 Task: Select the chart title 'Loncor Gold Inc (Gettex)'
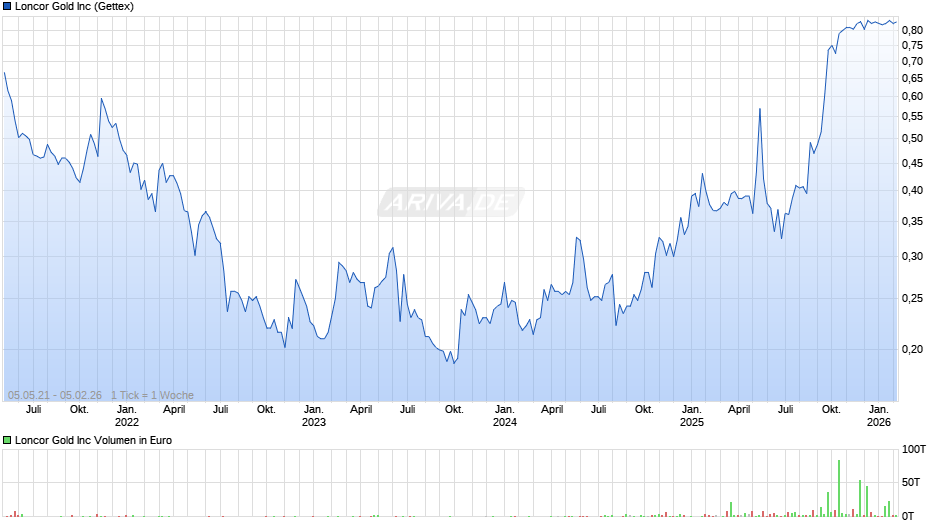(x=74, y=7)
